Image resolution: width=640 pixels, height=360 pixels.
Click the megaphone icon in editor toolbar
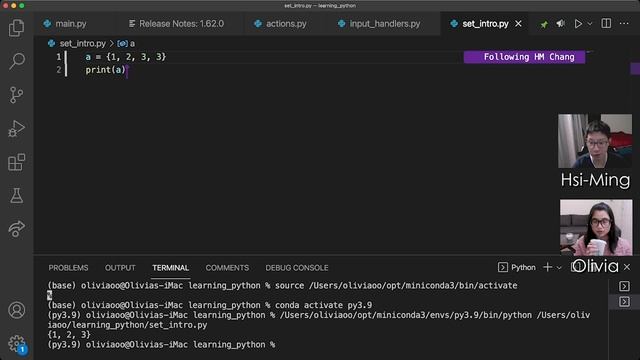click(x=561, y=24)
